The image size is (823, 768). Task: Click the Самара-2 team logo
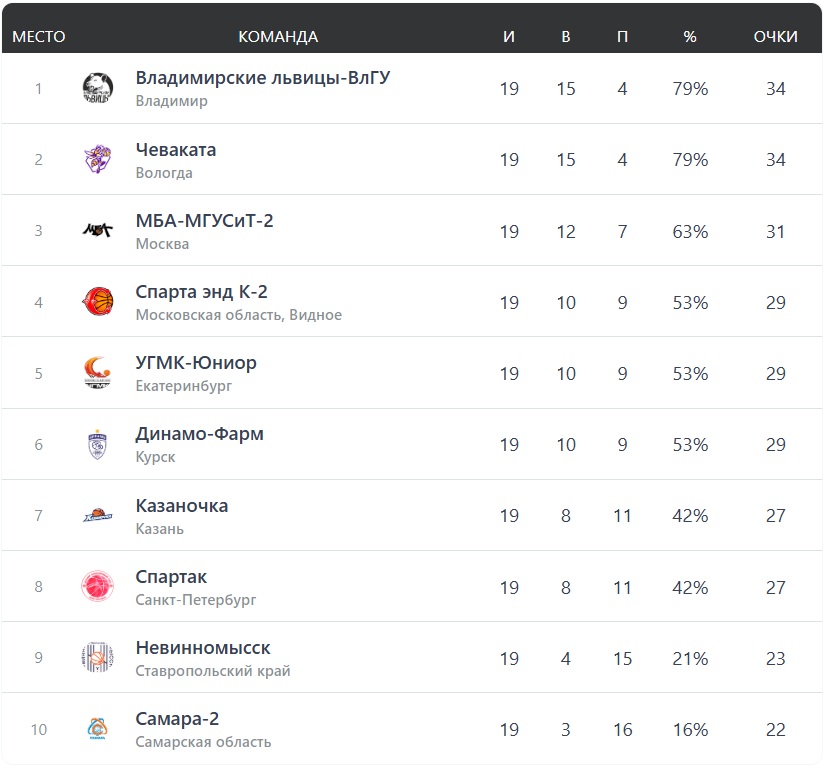click(98, 729)
